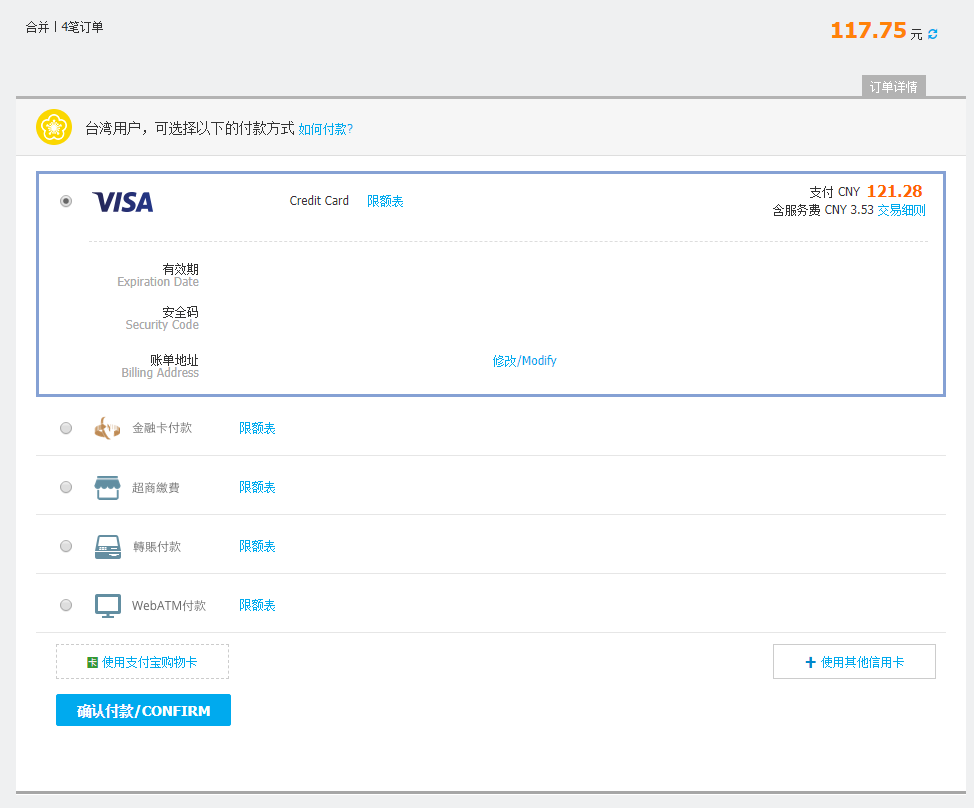Screen dimensions: 974x808
Task: Select the 超商缴费 radio button
Action: pyautogui.click(x=66, y=487)
